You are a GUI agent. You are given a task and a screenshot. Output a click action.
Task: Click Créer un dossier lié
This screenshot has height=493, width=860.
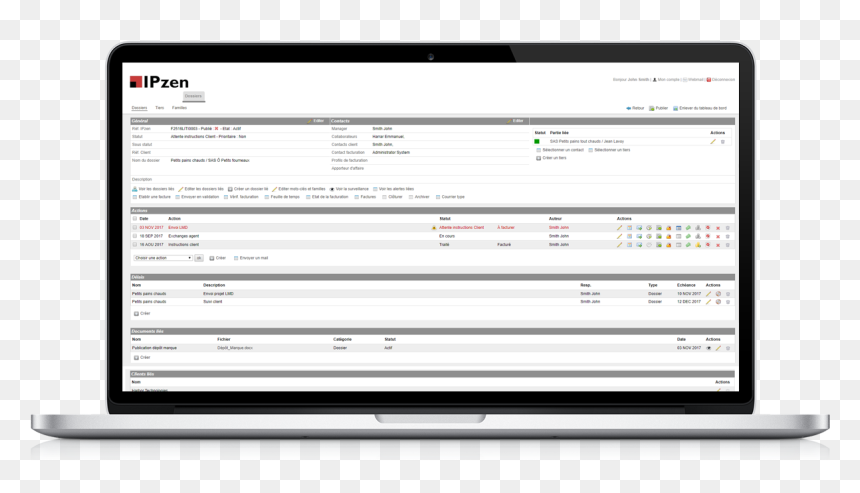pos(248,189)
